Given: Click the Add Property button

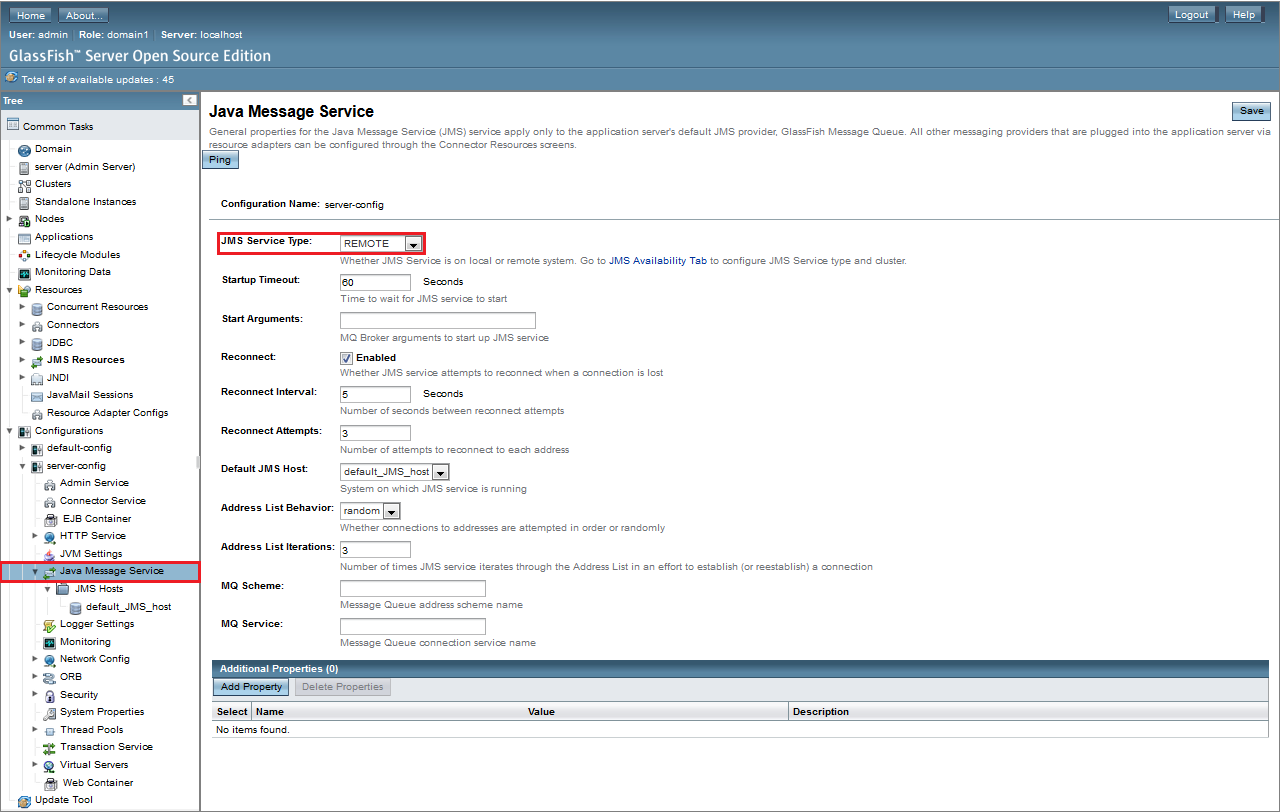Looking at the screenshot, I should [251, 687].
